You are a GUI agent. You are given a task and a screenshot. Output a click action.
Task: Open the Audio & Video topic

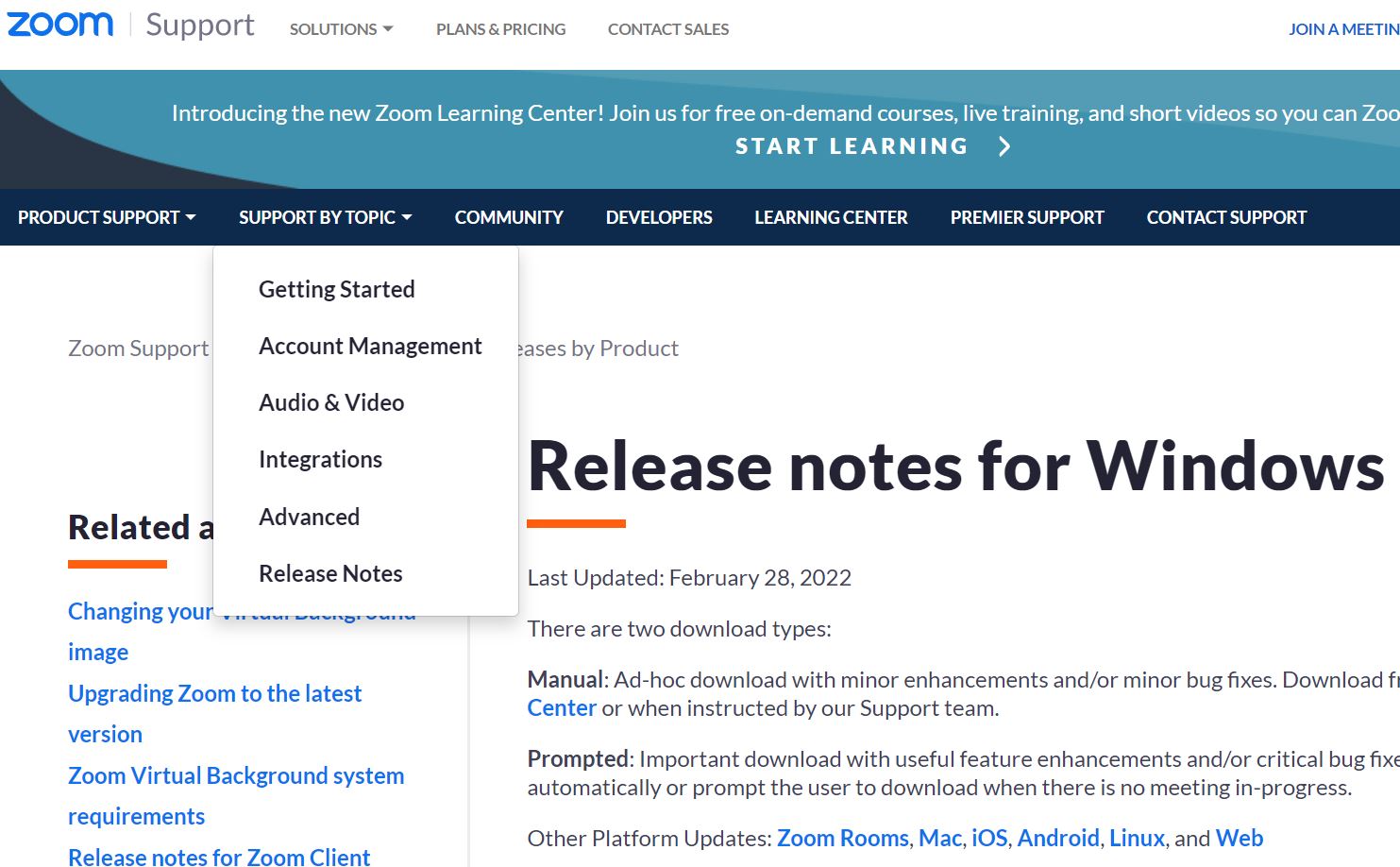tap(331, 402)
